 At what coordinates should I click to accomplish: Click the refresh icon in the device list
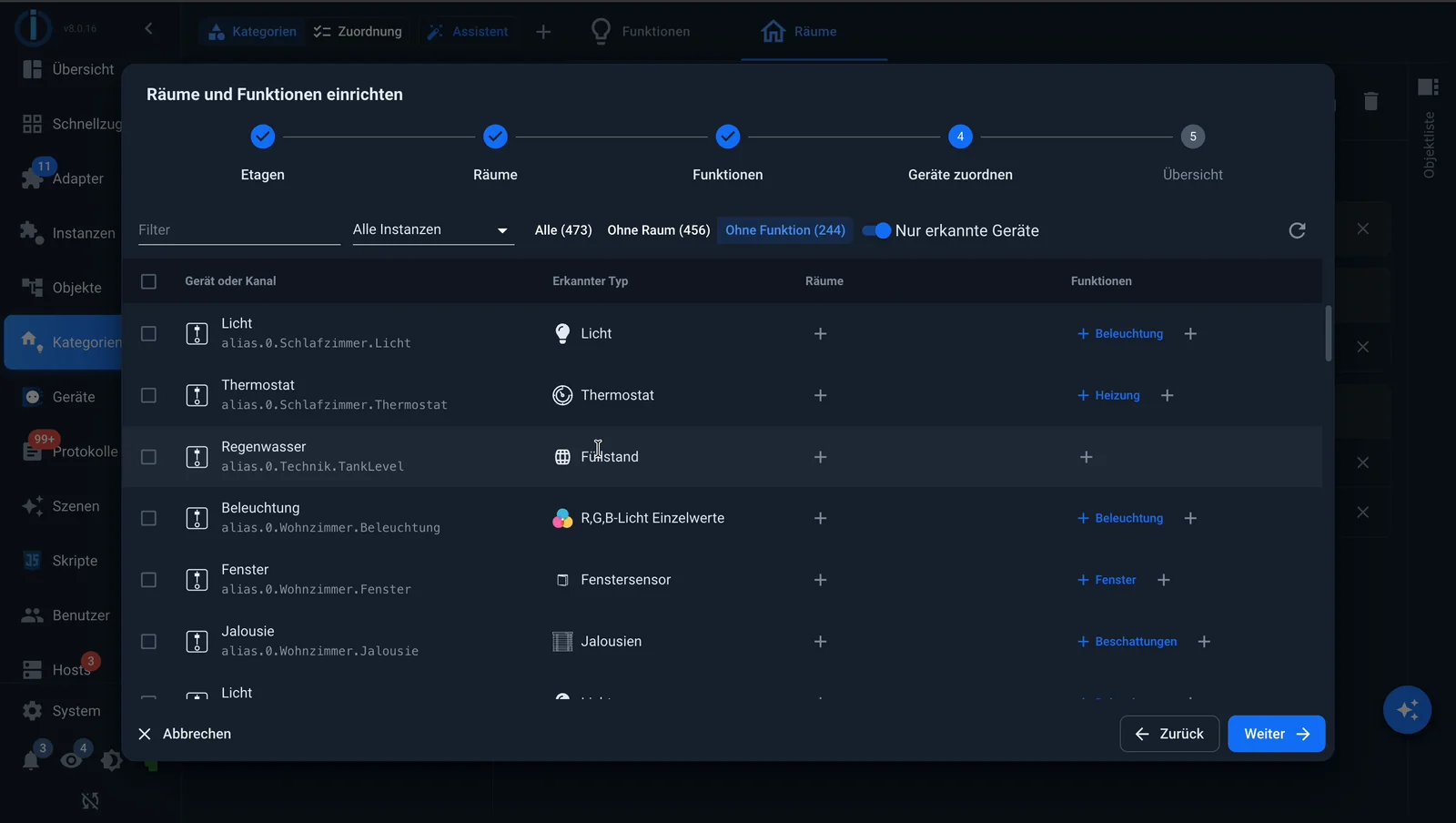[x=1297, y=230]
